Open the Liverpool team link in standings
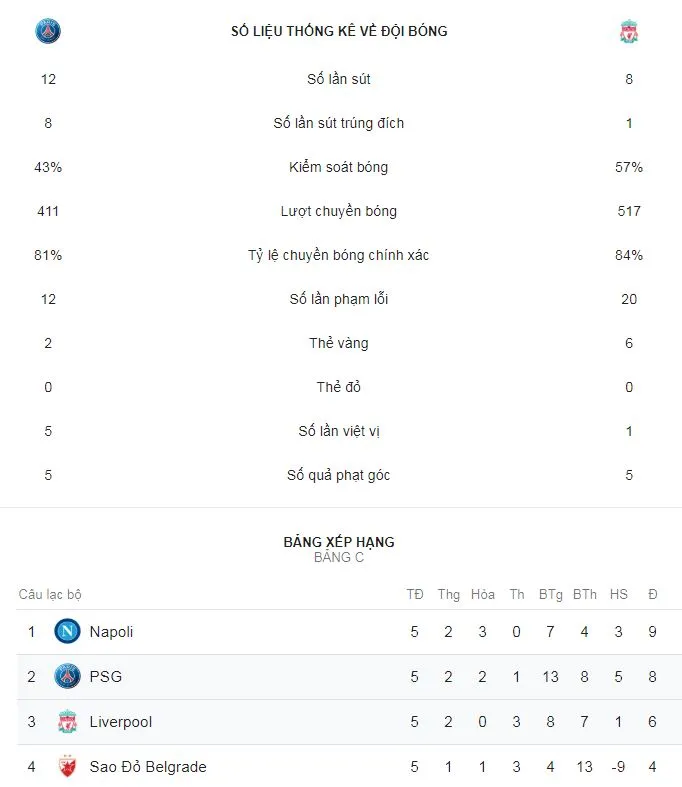This screenshot has width=682, height=787. (121, 722)
